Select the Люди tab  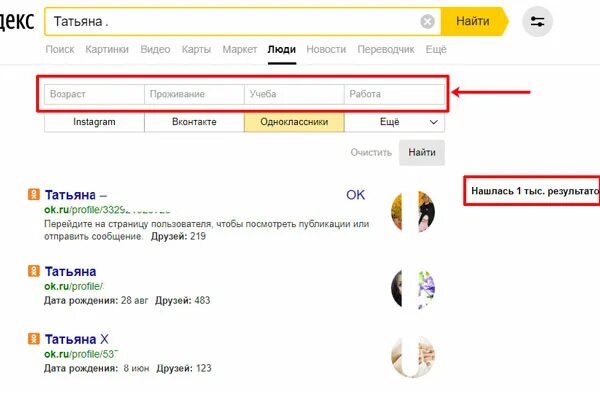point(282,49)
